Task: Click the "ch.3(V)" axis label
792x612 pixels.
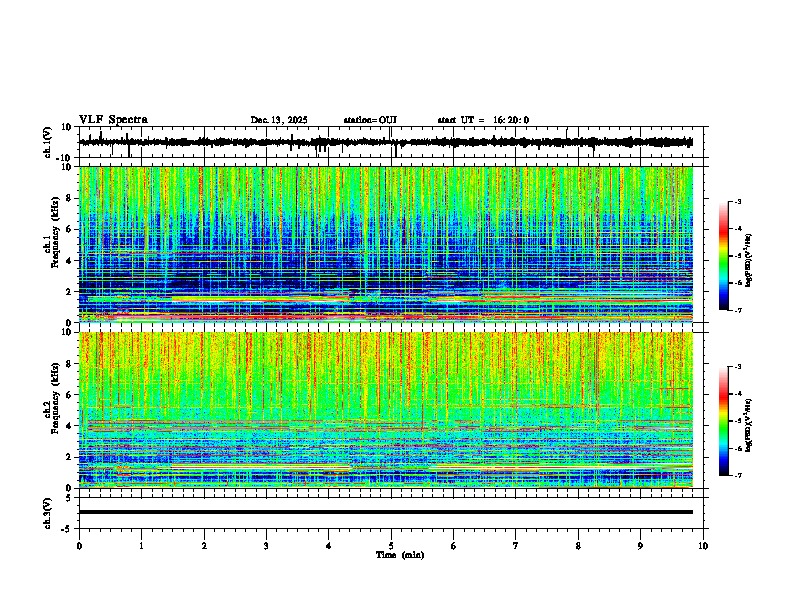Action: [x=48, y=513]
